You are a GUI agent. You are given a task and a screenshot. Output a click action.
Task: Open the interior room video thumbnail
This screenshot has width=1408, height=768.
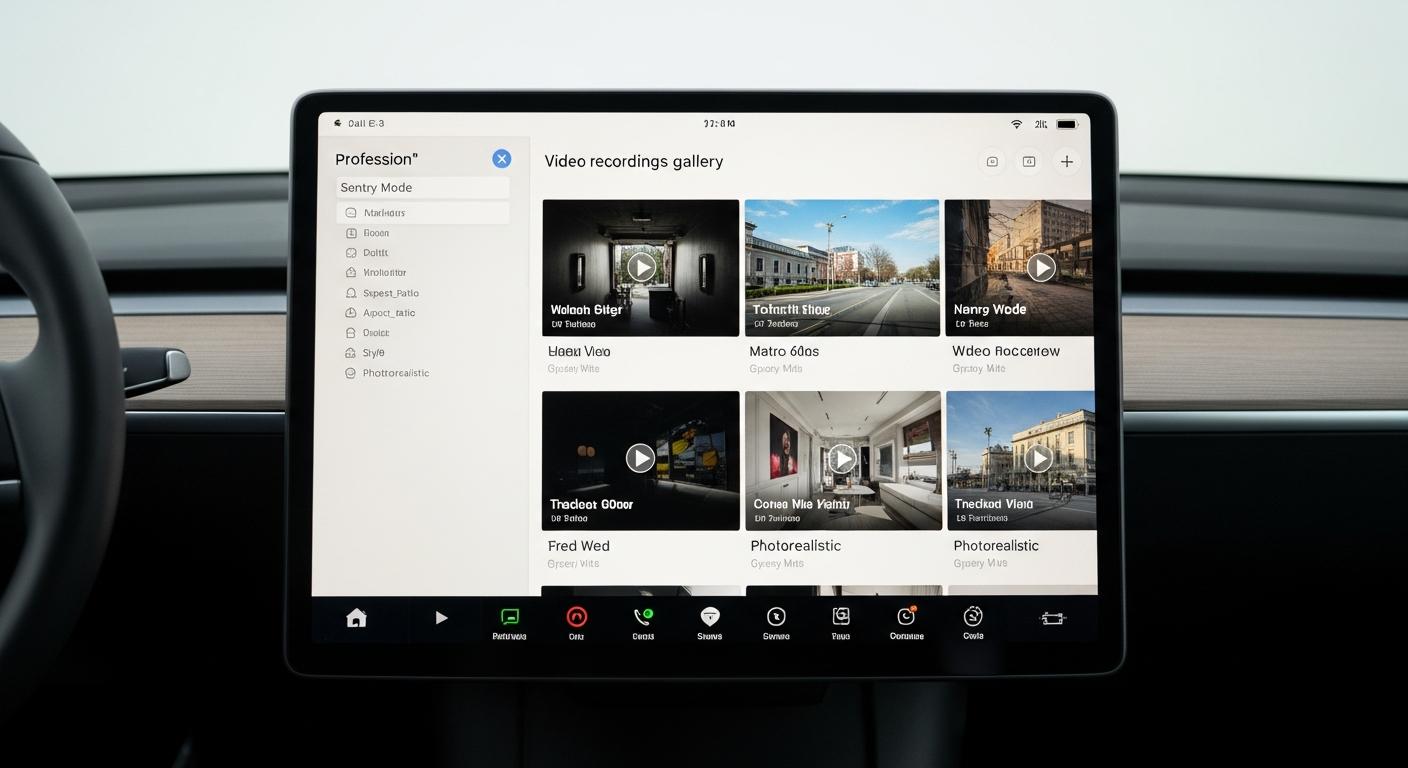coord(843,458)
